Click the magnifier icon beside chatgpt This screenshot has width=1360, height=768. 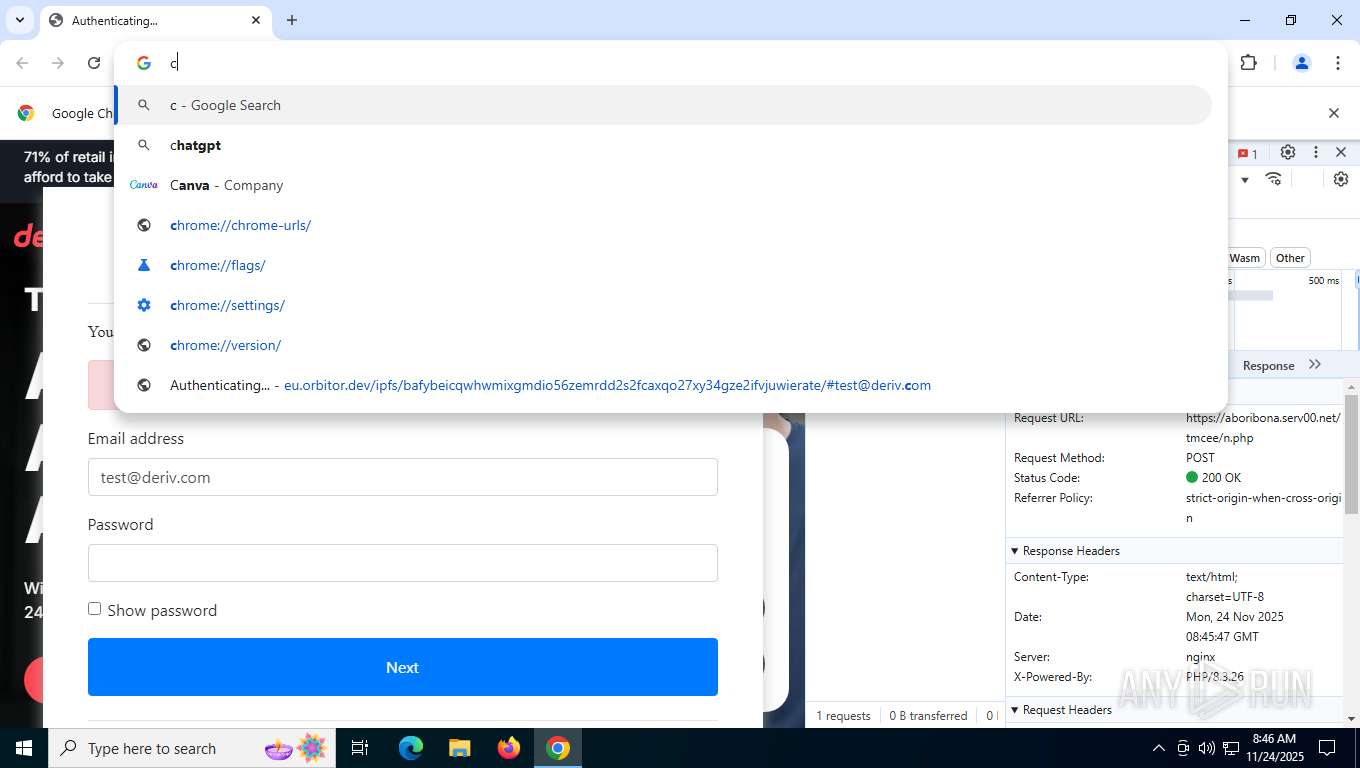(144, 145)
